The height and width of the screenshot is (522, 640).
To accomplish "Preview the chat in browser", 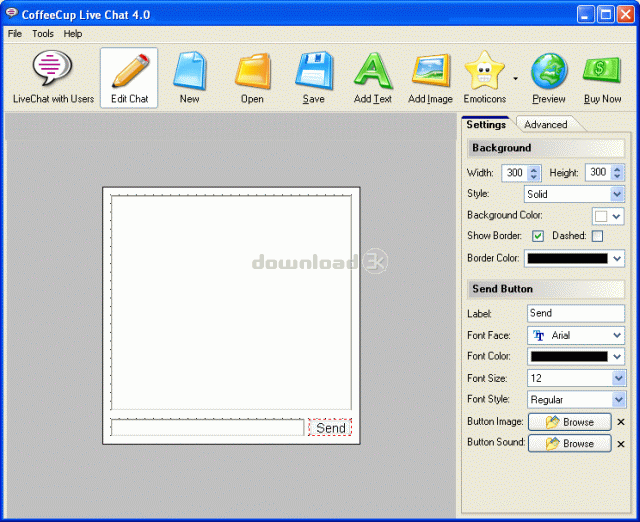I will pyautogui.click(x=549, y=78).
